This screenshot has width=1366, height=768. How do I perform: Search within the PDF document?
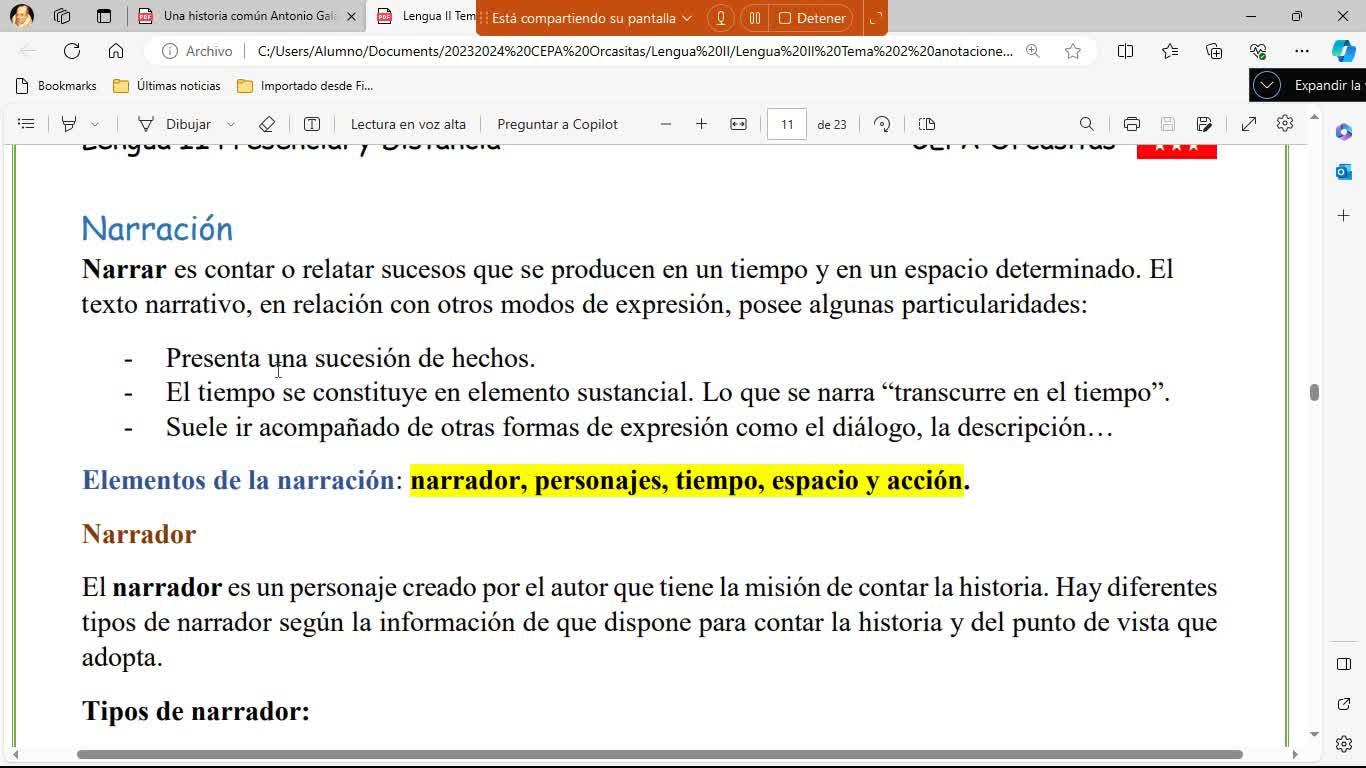pos(1087,124)
